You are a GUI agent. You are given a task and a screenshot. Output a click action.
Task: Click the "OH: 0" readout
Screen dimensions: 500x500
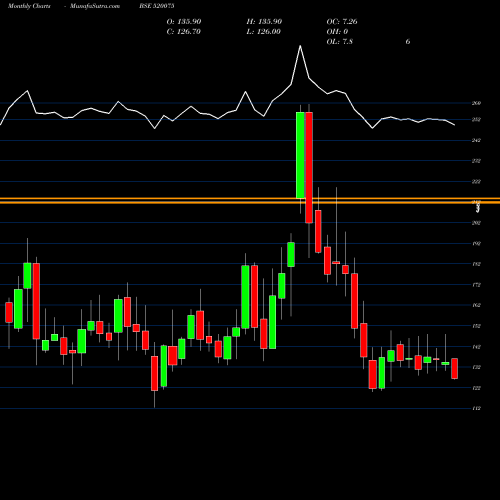pos(337,32)
